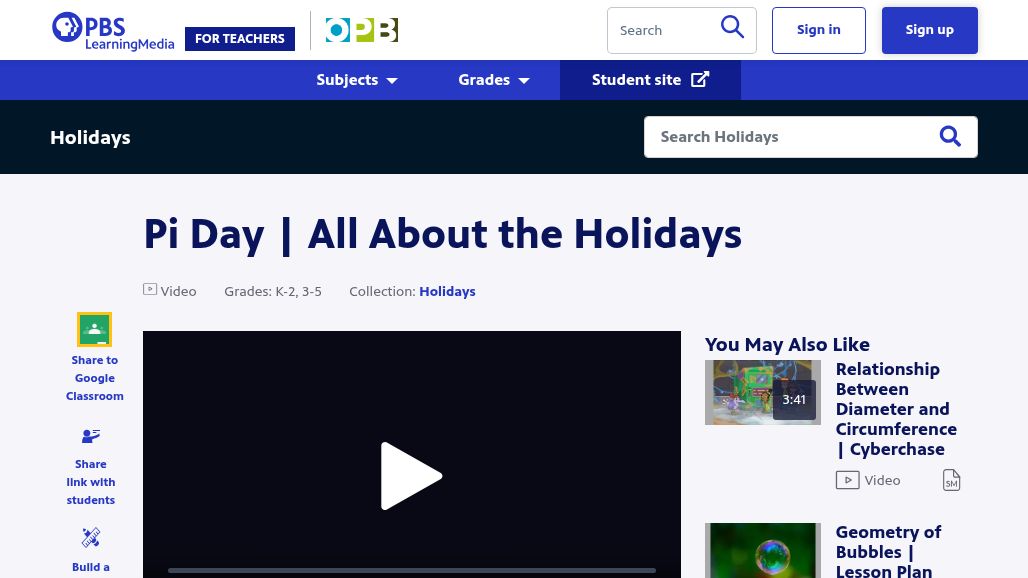
Task: Open the bubble thumbnail image
Action: click(762, 550)
